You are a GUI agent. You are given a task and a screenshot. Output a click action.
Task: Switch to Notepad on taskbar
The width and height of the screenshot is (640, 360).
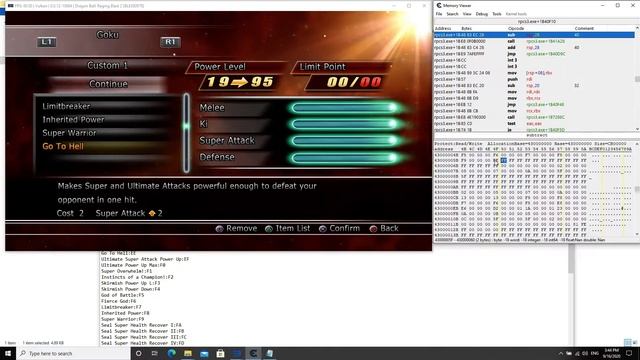[x=269, y=353]
